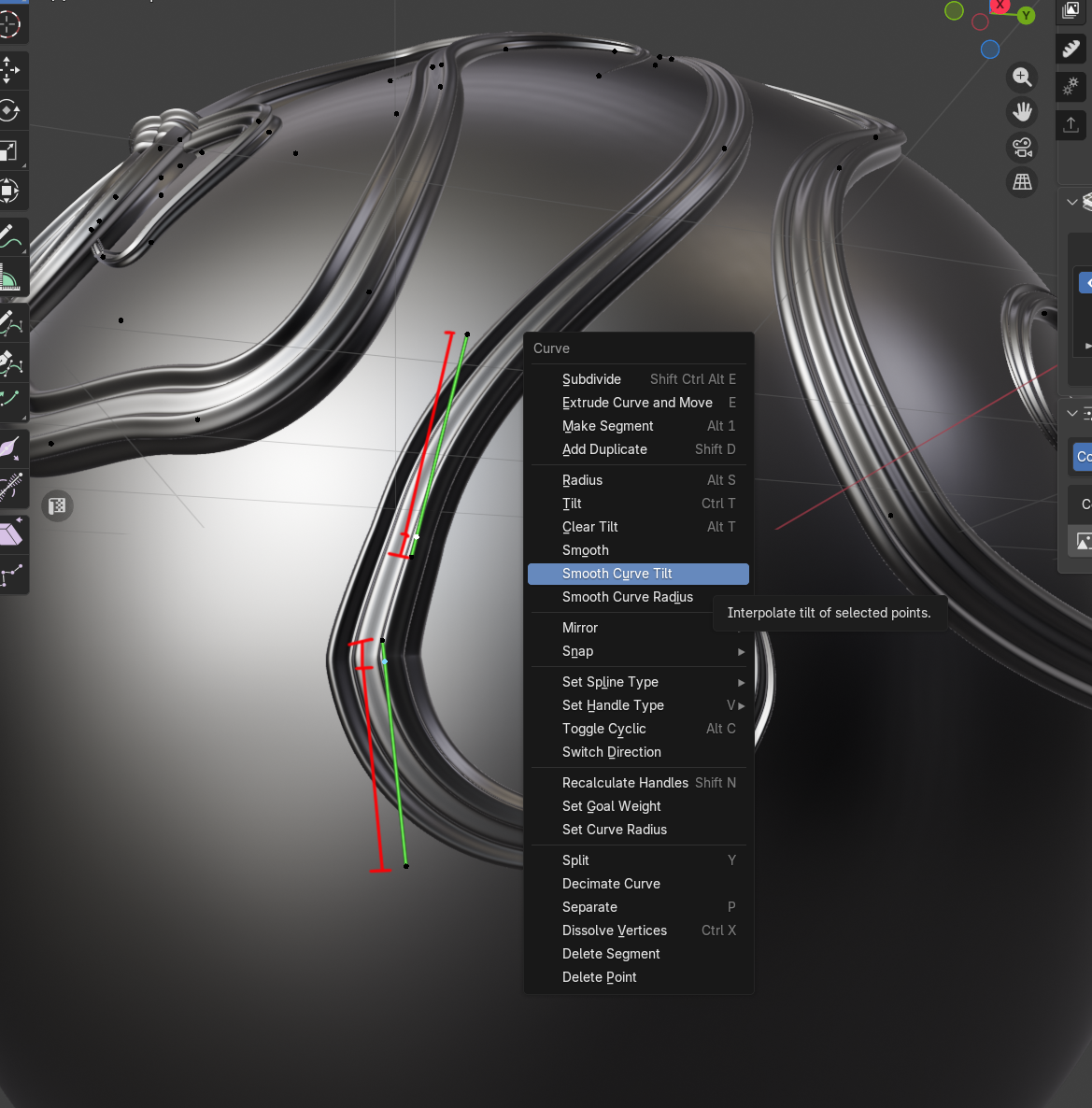Open the Mirror submenu
The image size is (1092, 1108).
[639, 628]
